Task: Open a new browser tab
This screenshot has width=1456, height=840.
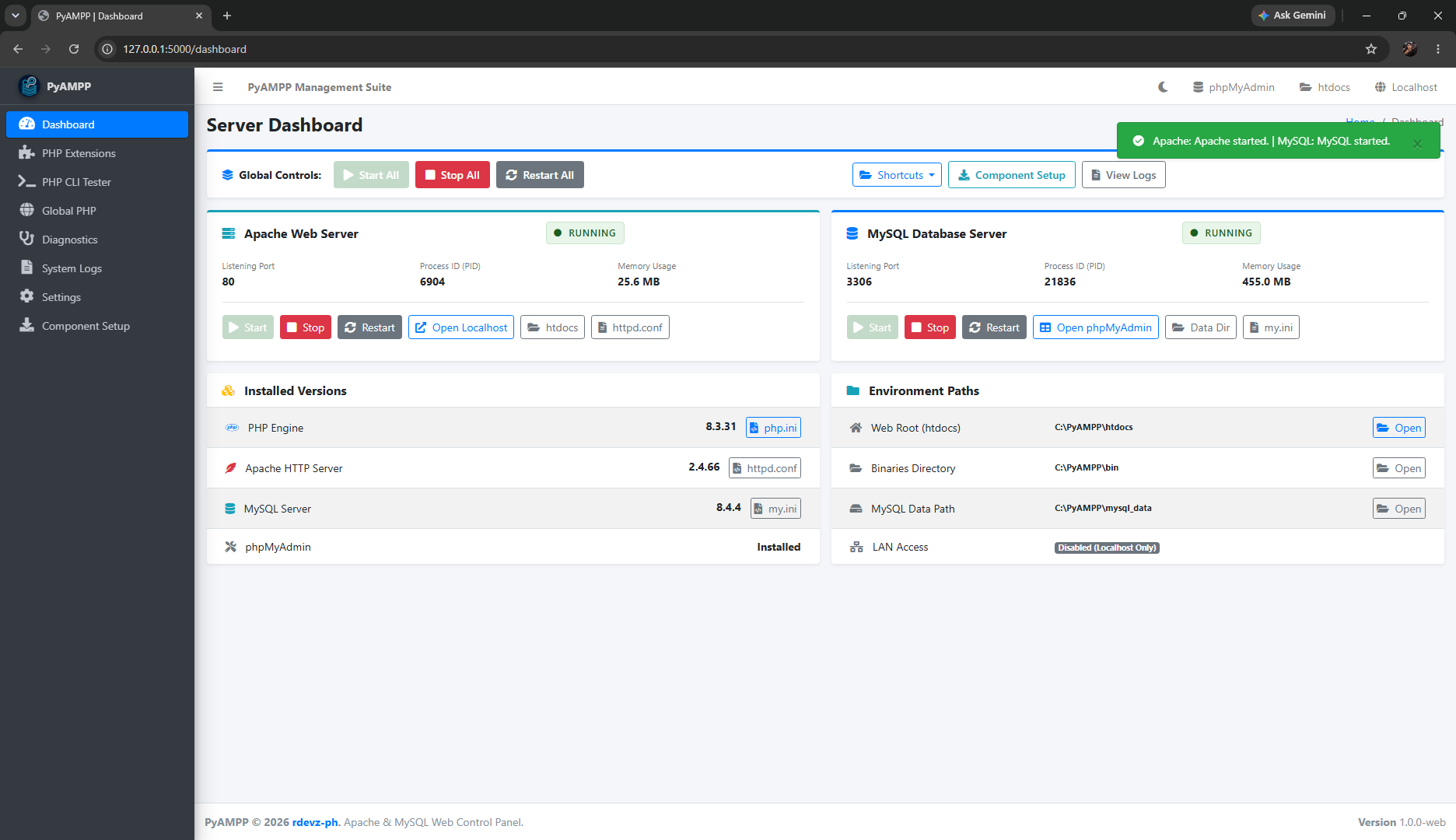Action: pyautogui.click(x=227, y=16)
